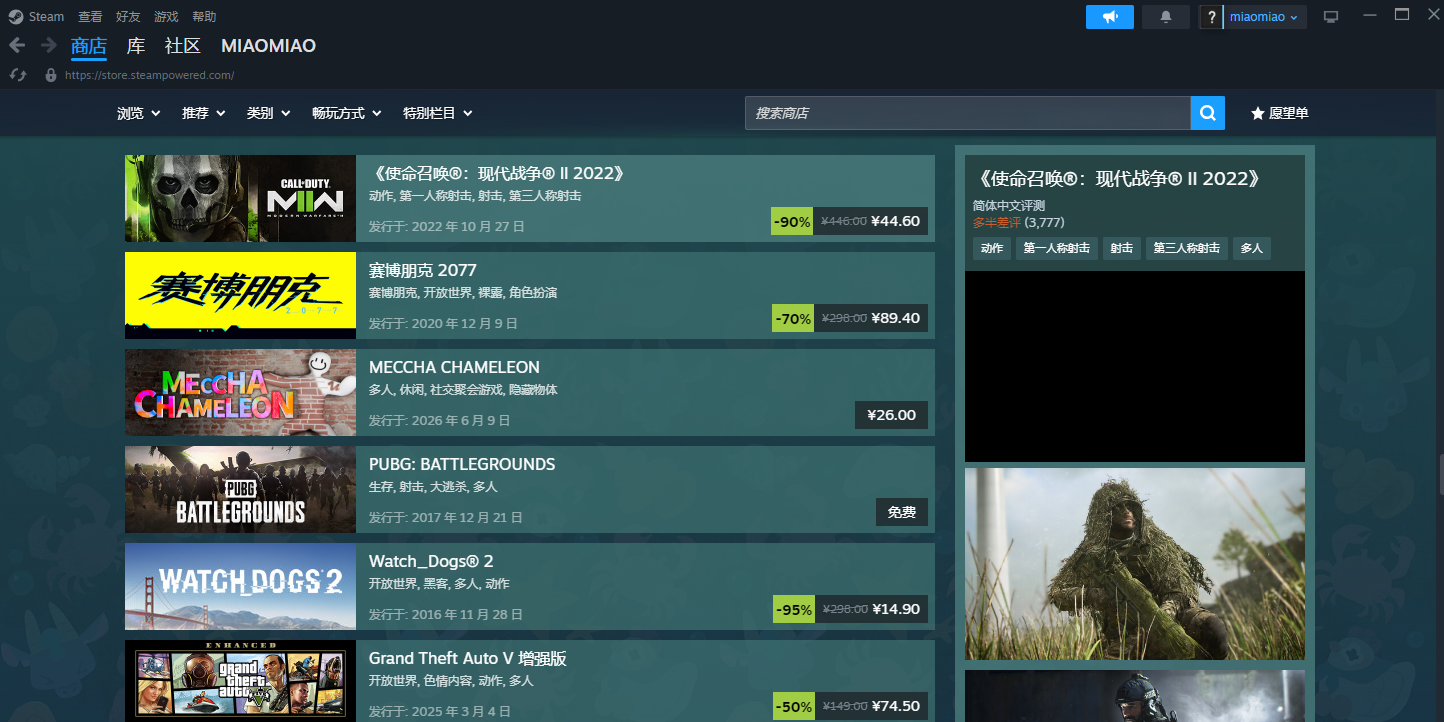Open the Grand Theft Auto V thumbnail
This screenshot has width=1444, height=722.
[240, 681]
